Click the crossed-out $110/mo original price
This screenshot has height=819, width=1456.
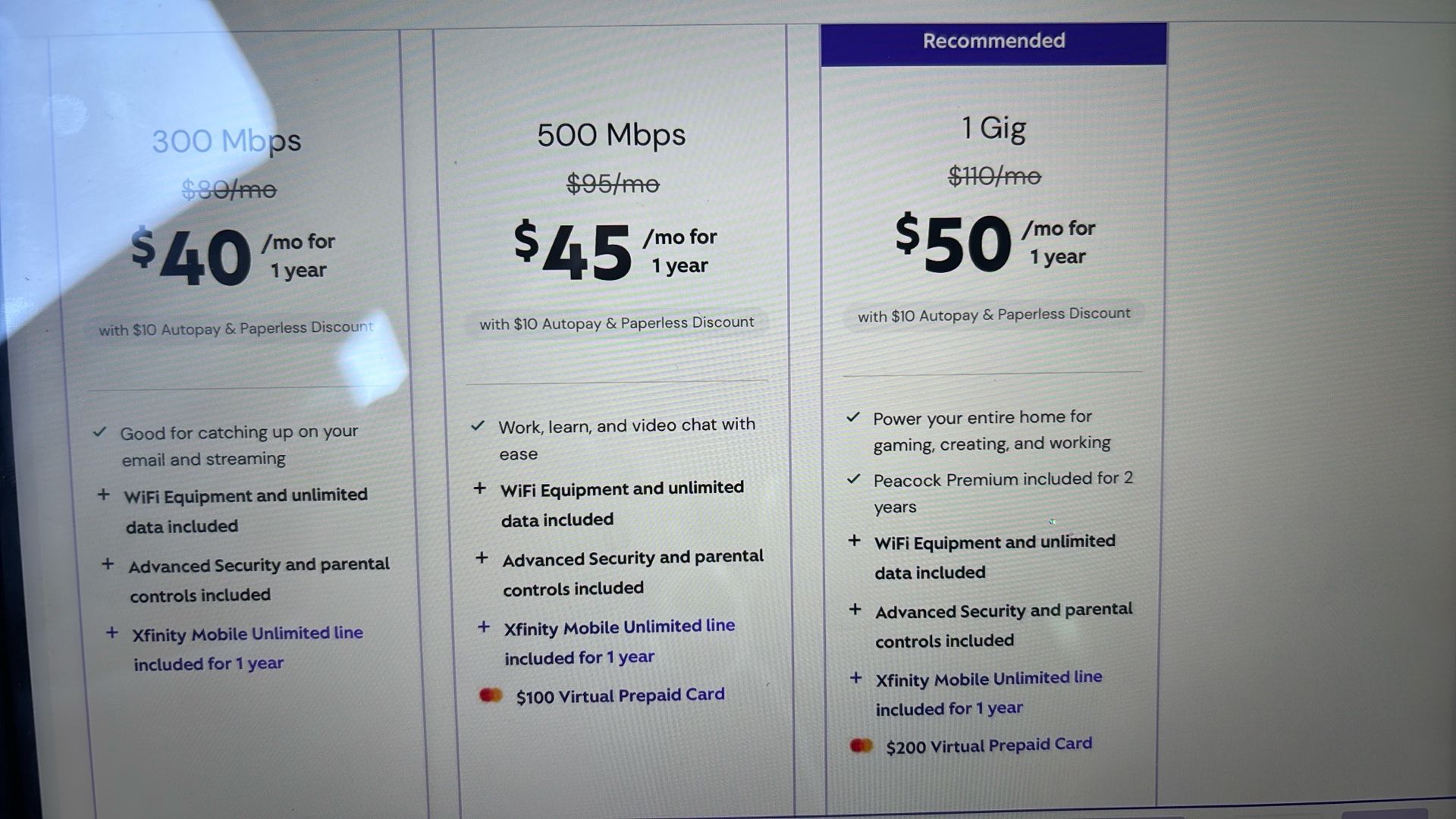[x=994, y=176]
